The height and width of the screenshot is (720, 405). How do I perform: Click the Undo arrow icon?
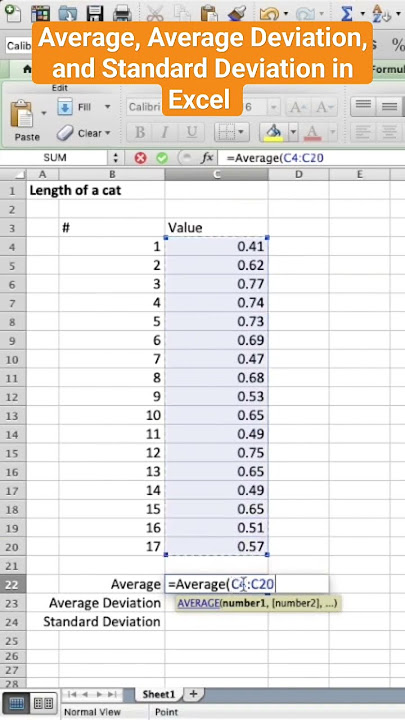pyautogui.click(x=269, y=14)
